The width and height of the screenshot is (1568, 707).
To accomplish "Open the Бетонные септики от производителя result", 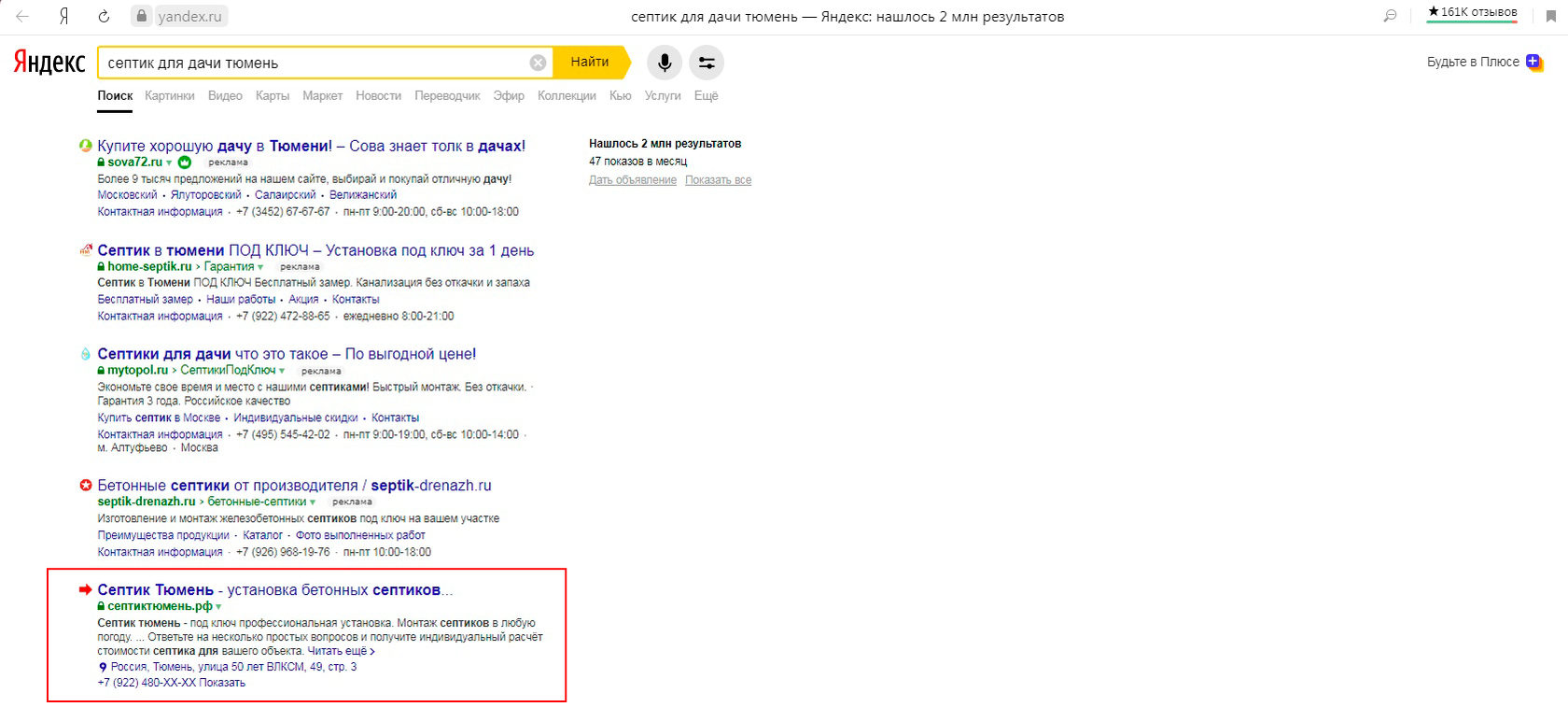I will [294, 486].
